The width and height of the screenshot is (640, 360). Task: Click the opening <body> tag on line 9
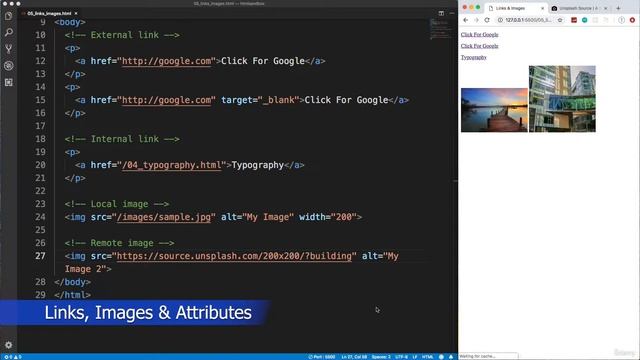coord(70,22)
